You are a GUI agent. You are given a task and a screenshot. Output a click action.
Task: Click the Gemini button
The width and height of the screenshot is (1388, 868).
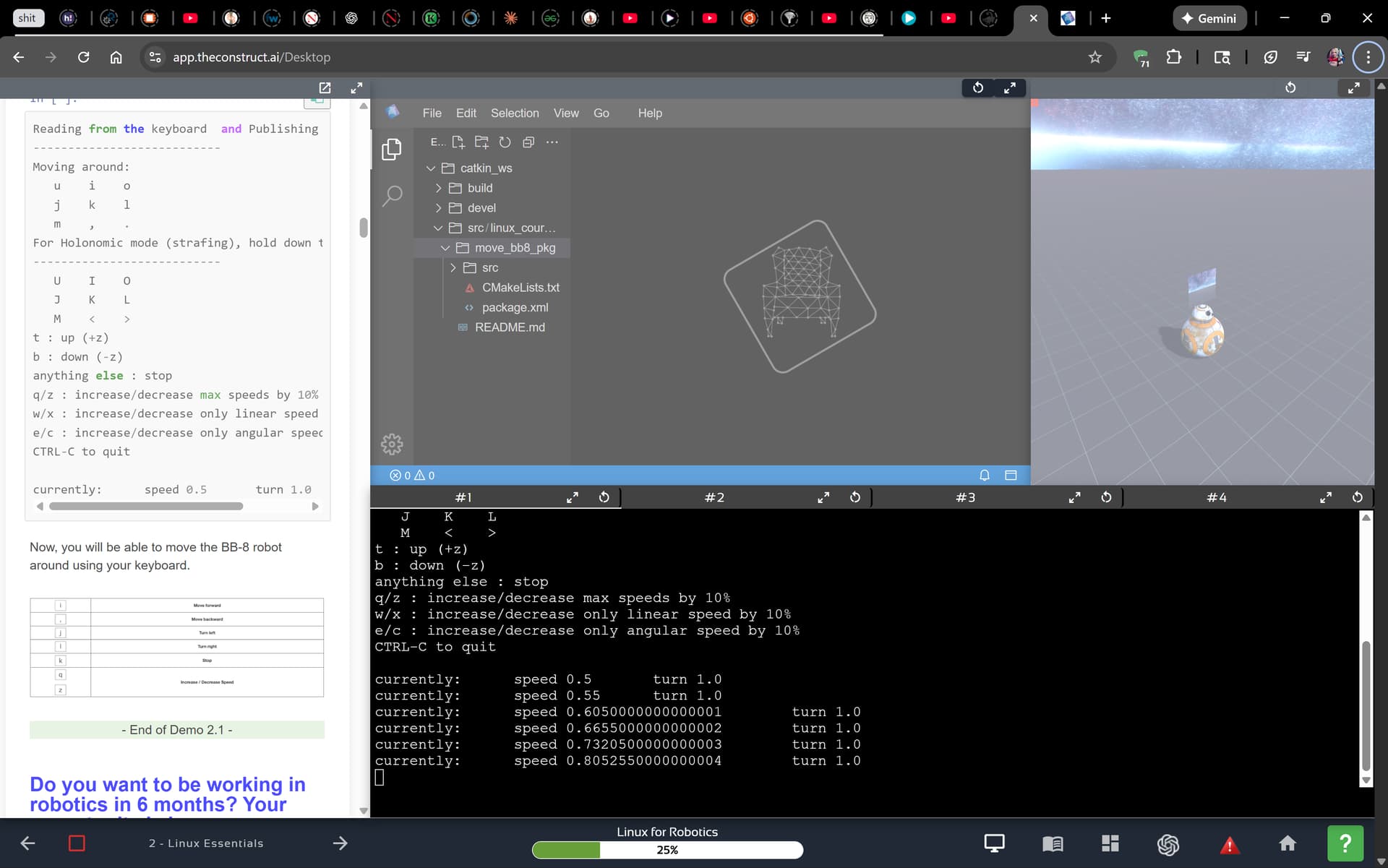[x=1209, y=18]
